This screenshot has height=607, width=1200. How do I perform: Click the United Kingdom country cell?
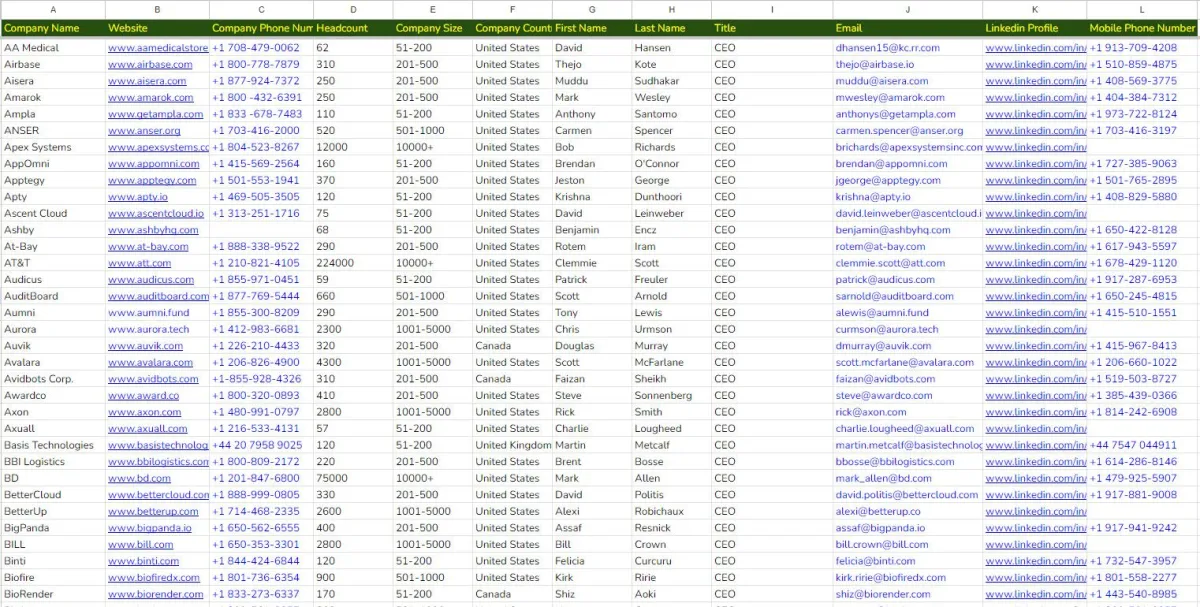pyautogui.click(x=513, y=445)
